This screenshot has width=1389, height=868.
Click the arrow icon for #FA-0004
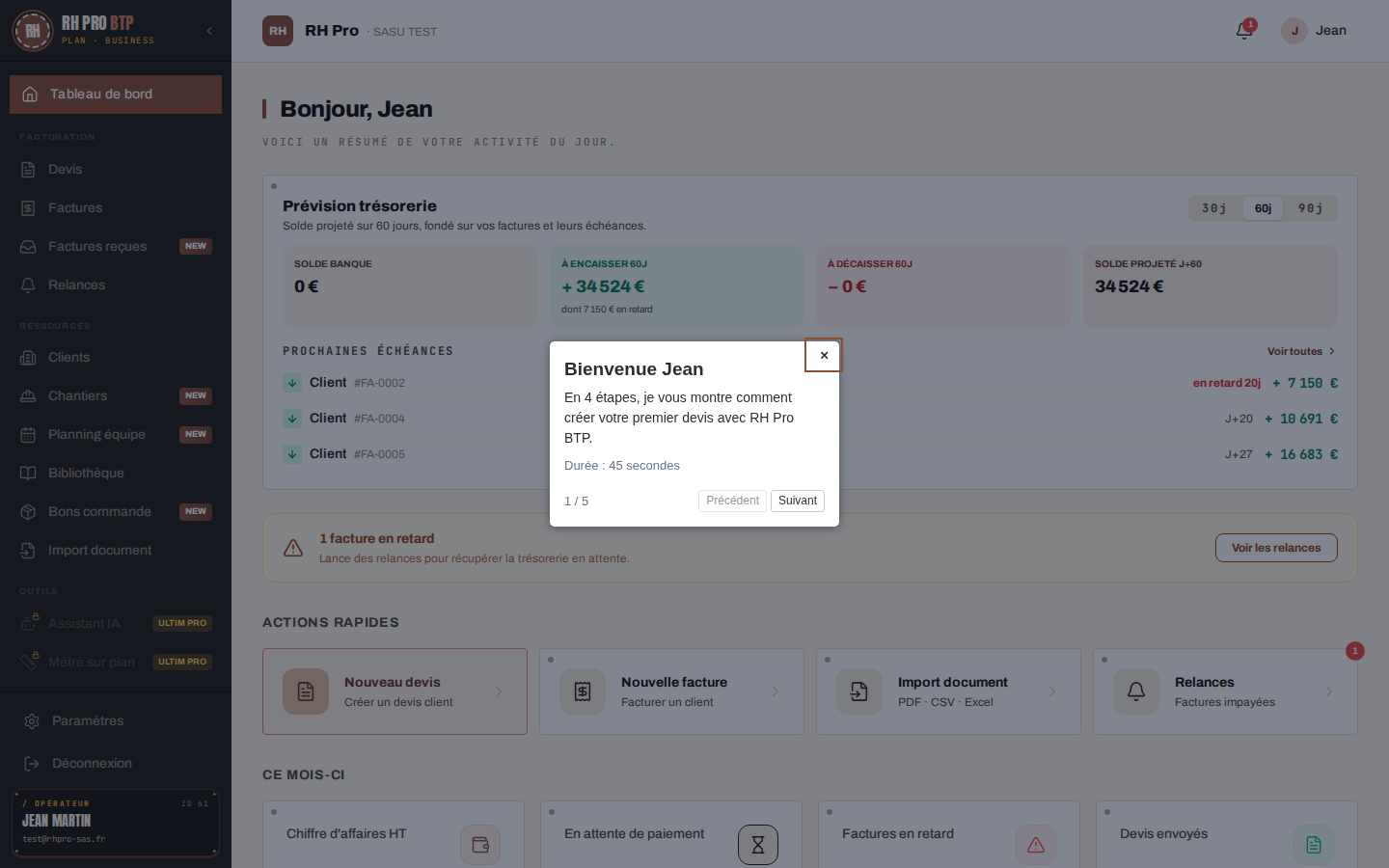click(292, 419)
